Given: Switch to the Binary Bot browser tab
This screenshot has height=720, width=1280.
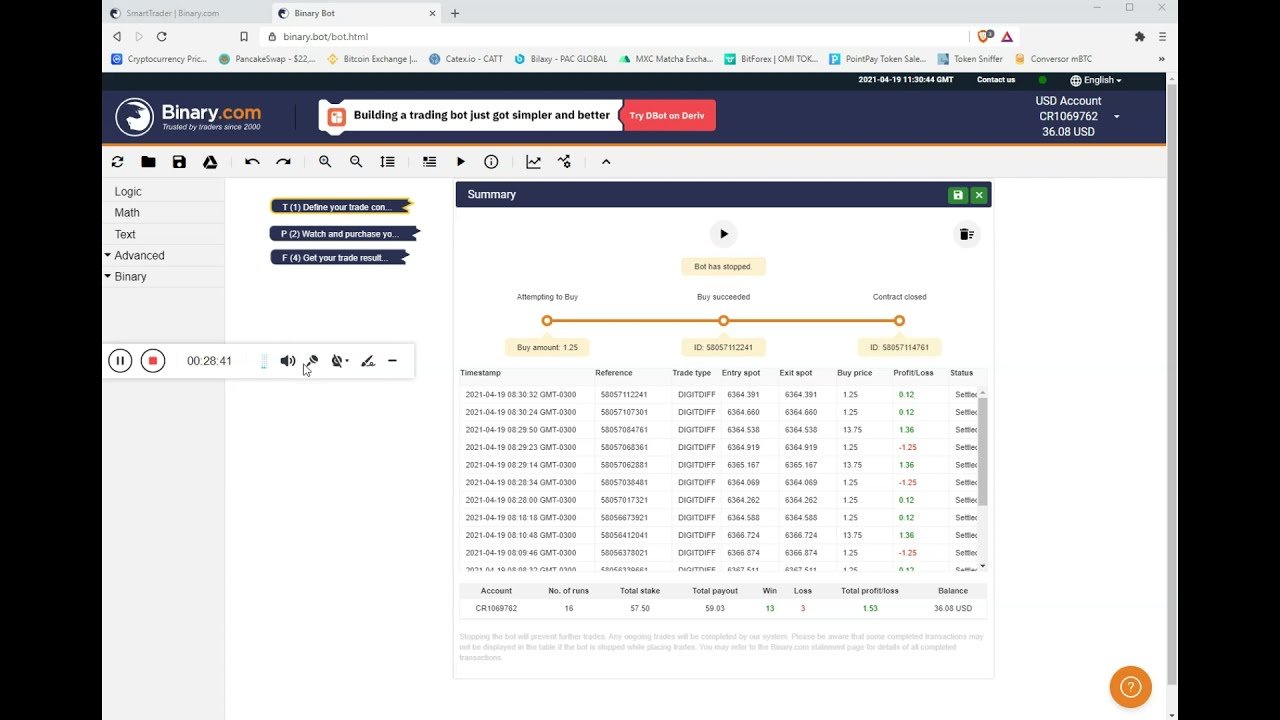Looking at the screenshot, I should [x=354, y=13].
